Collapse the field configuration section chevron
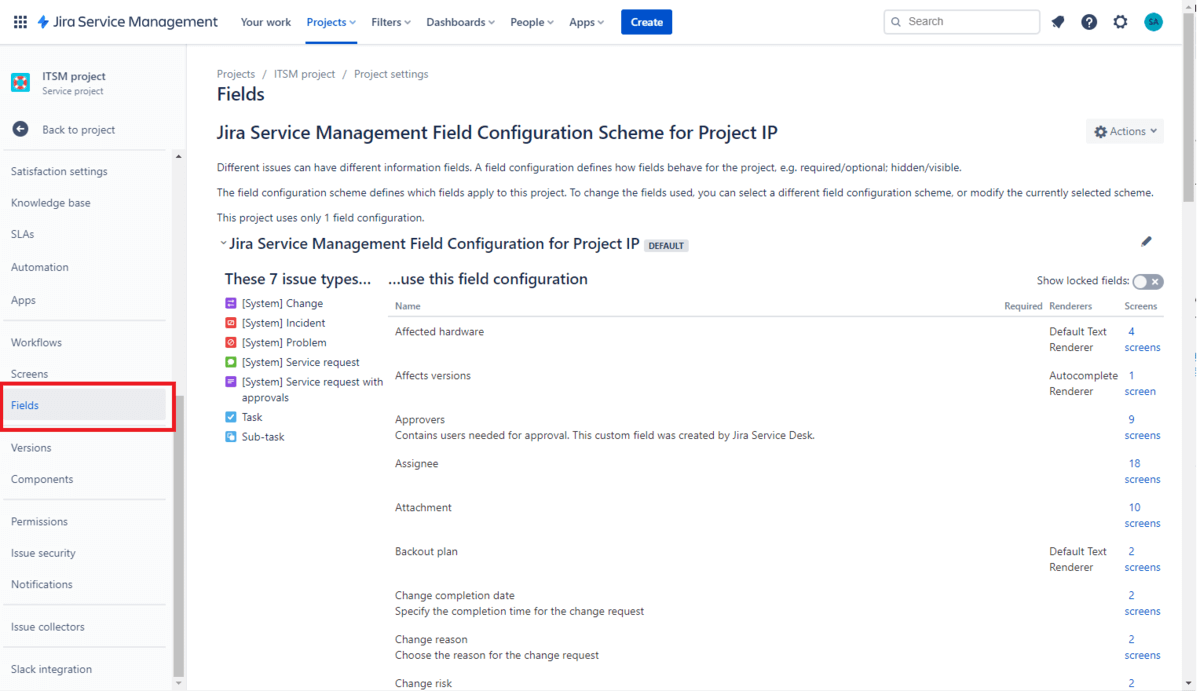Screen dimensions: 1200x691 (x=222, y=243)
